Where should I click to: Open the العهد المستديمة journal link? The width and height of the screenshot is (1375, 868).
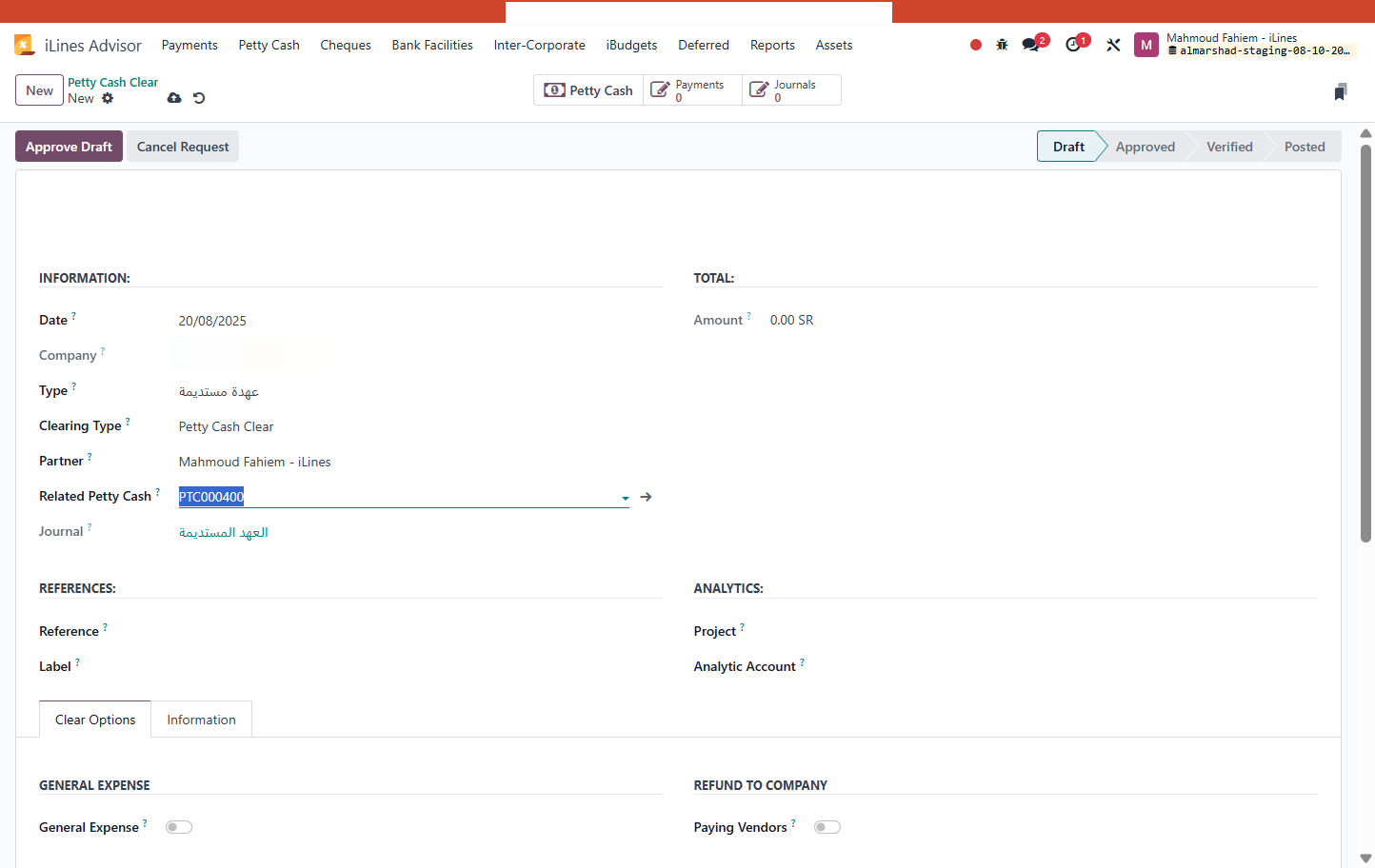click(x=224, y=532)
